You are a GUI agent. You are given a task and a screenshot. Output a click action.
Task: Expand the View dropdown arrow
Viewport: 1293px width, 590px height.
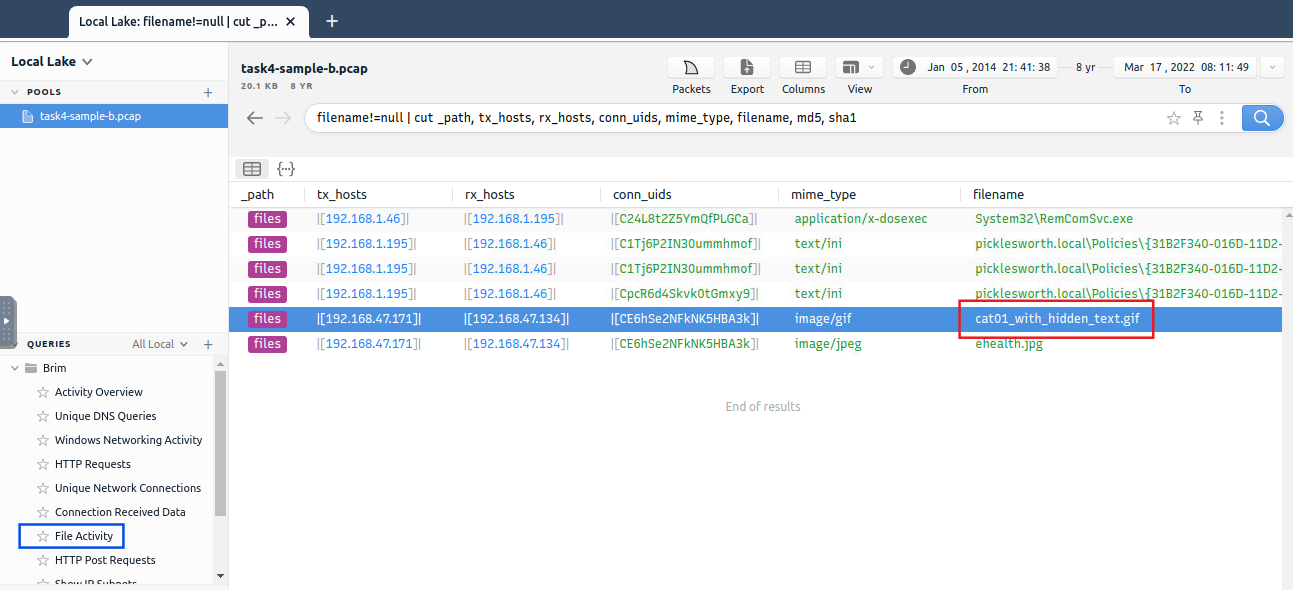[872, 67]
